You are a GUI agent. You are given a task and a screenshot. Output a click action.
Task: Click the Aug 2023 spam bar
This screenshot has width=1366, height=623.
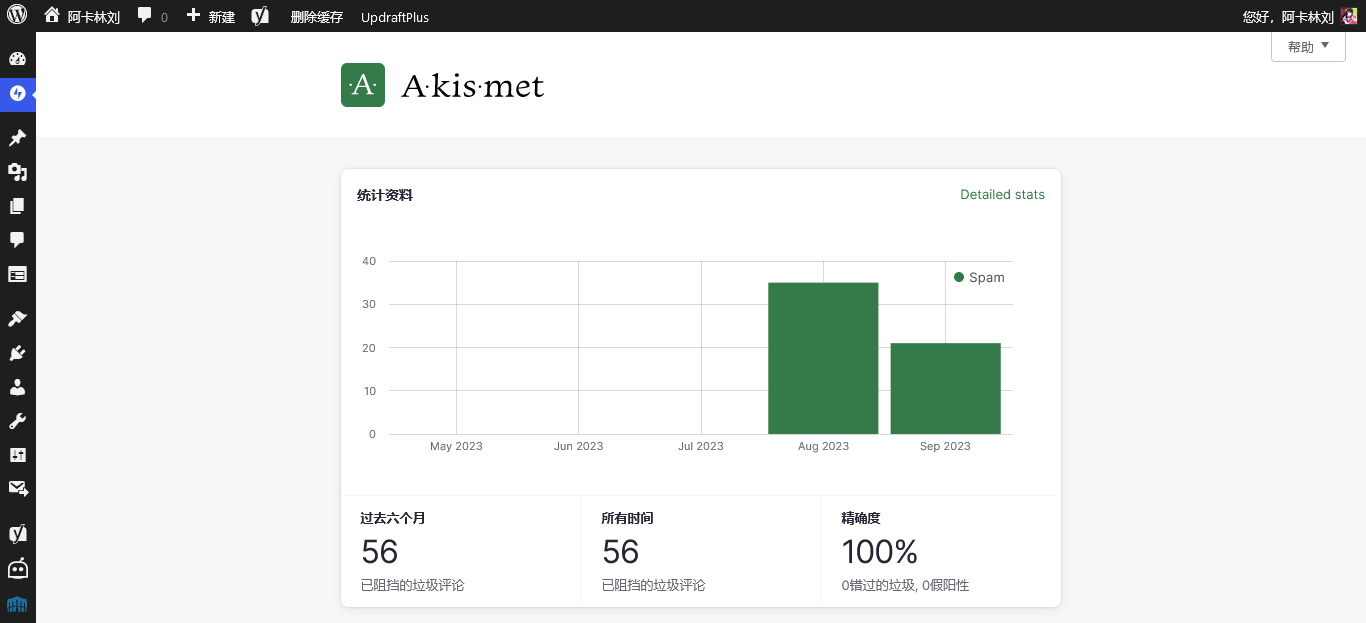click(x=823, y=358)
